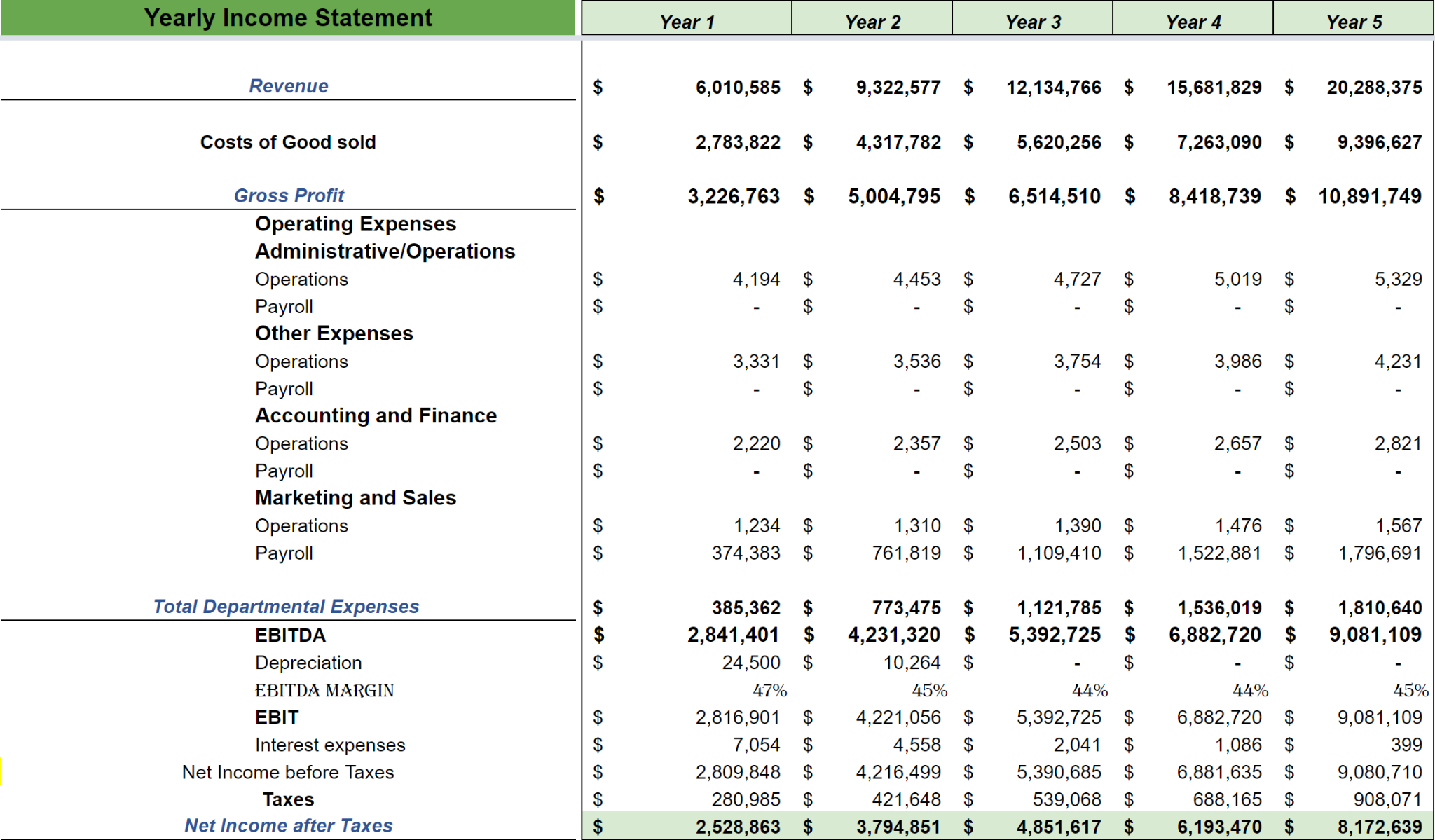Screen dimensions: 1435x840
Task: Click the Interest expenses label
Action: pyautogui.click(x=330, y=745)
